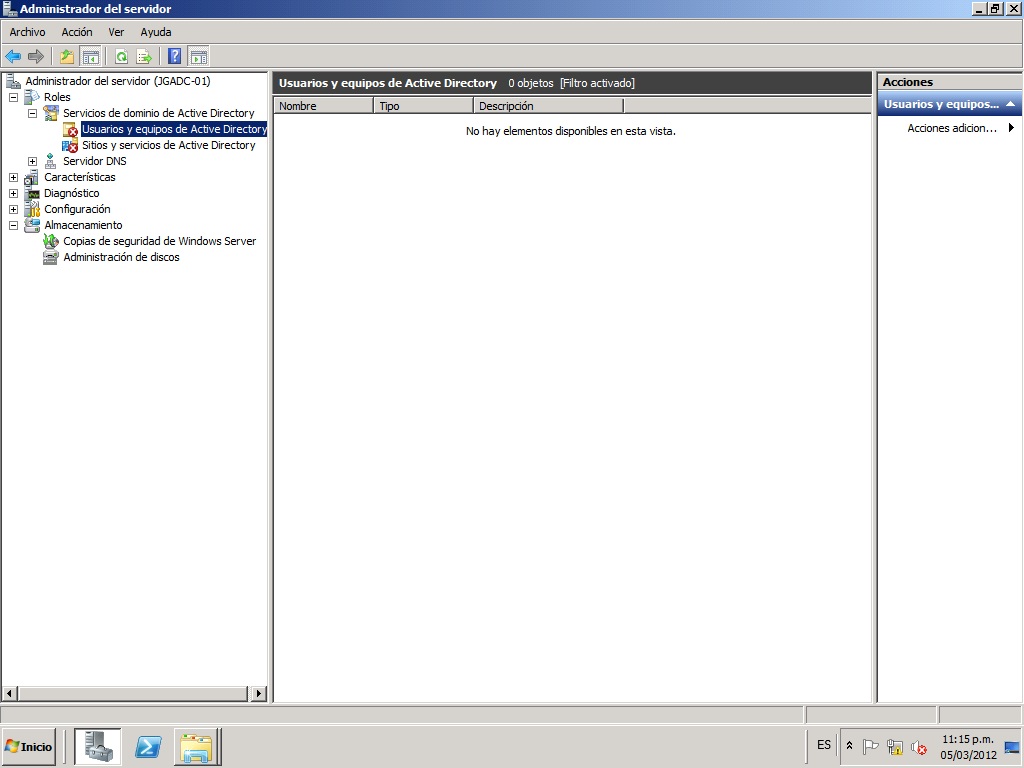This screenshot has height=768, width=1024.
Task: Click the Almacenamiento storage icon
Action: [x=31, y=225]
